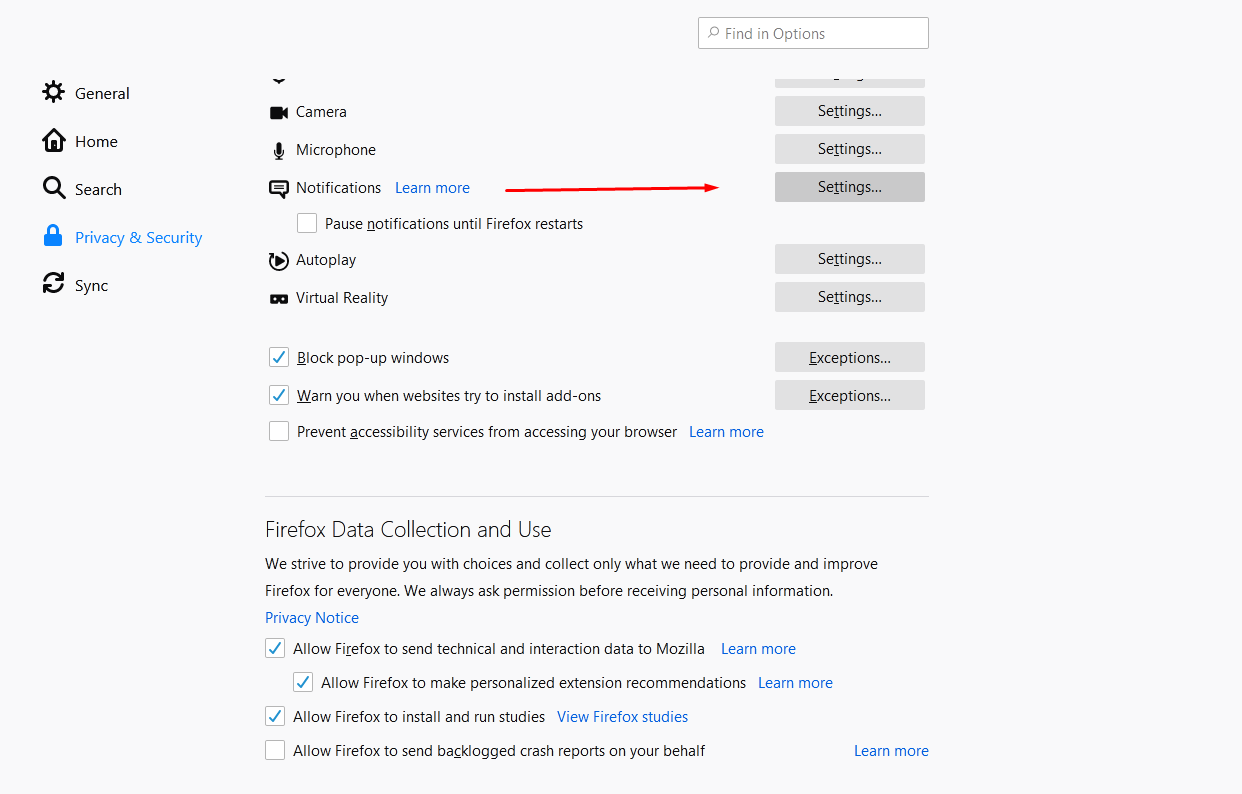
Task: Click the Camera permission icon
Action: click(x=278, y=111)
